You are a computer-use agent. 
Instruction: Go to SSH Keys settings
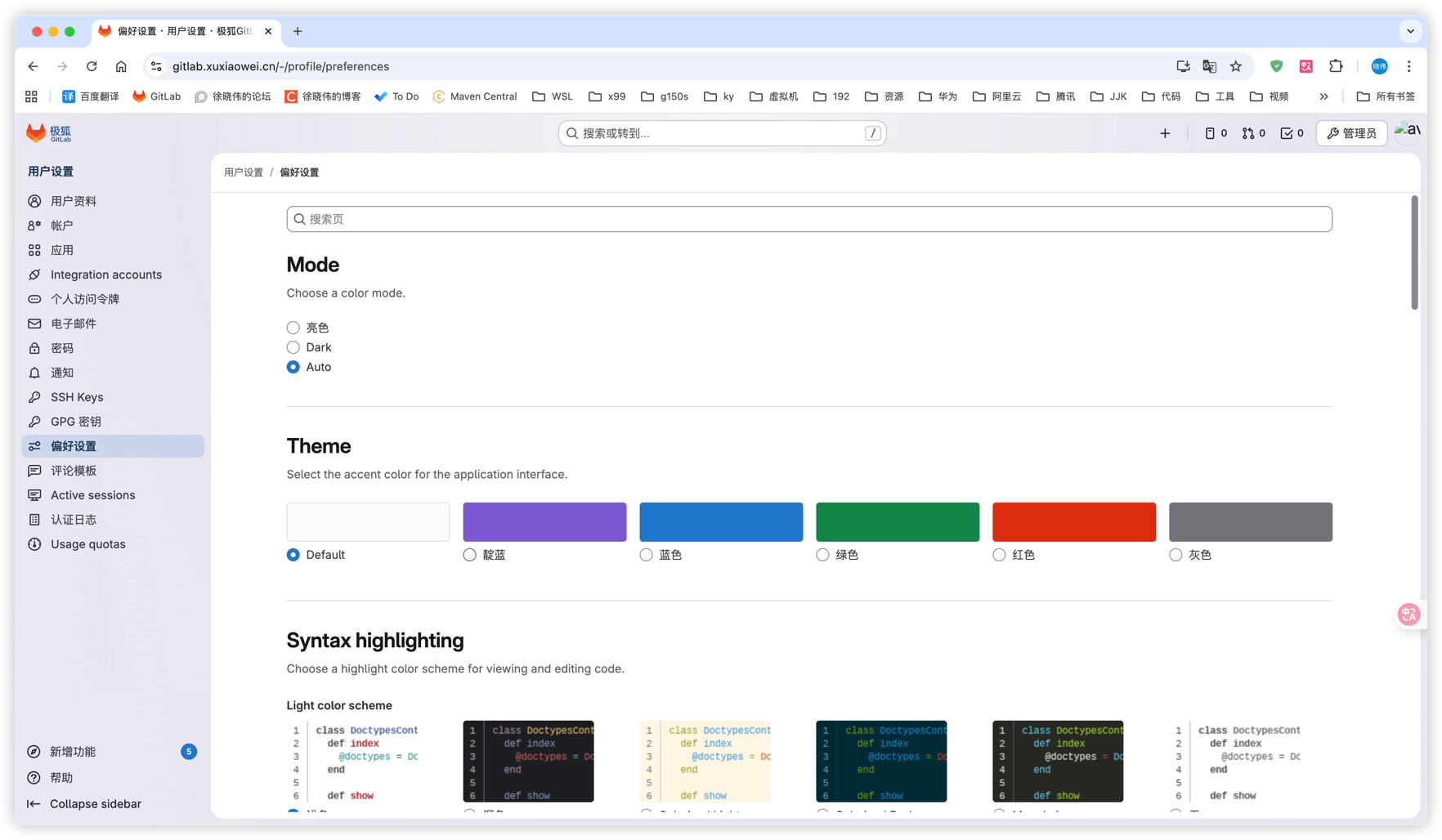pos(77,397)
